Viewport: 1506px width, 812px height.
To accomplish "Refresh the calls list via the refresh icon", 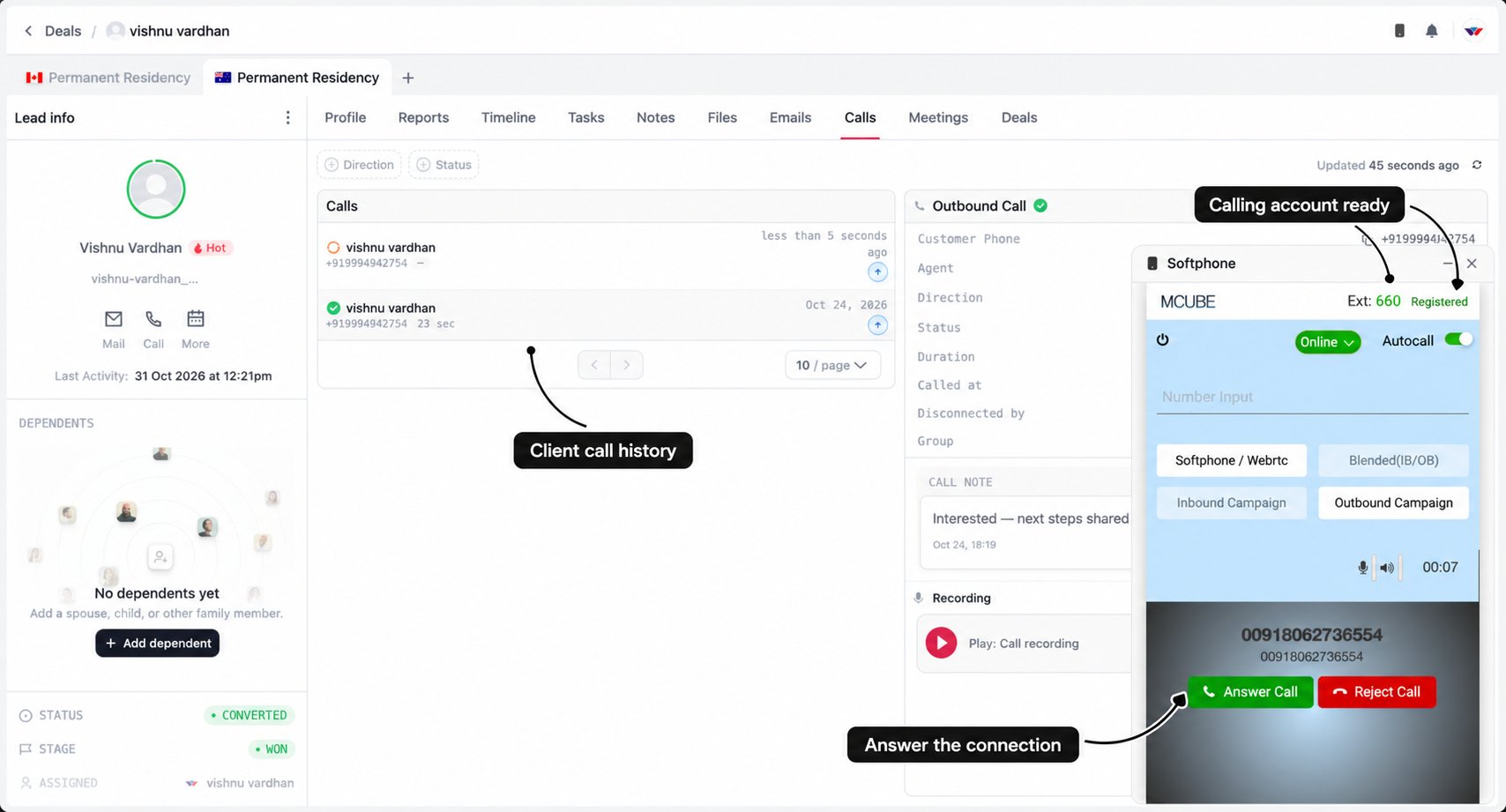I will 1477,165.
